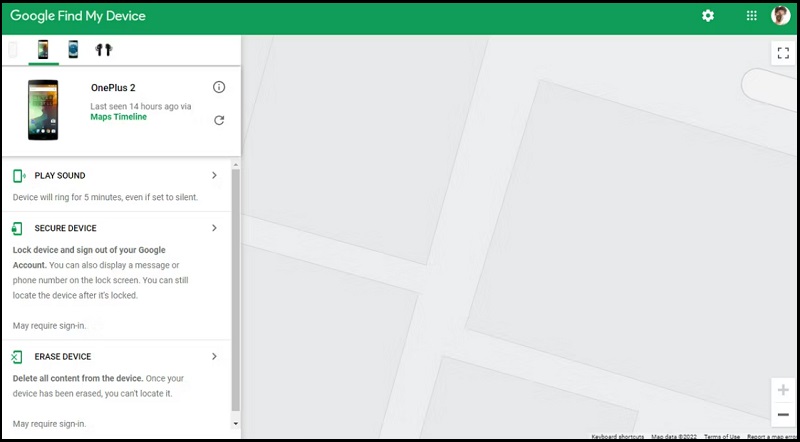The image size is (800, 442).
Task: Zoom out on the map
Action: pyautogui.click(x=783, y=414)
